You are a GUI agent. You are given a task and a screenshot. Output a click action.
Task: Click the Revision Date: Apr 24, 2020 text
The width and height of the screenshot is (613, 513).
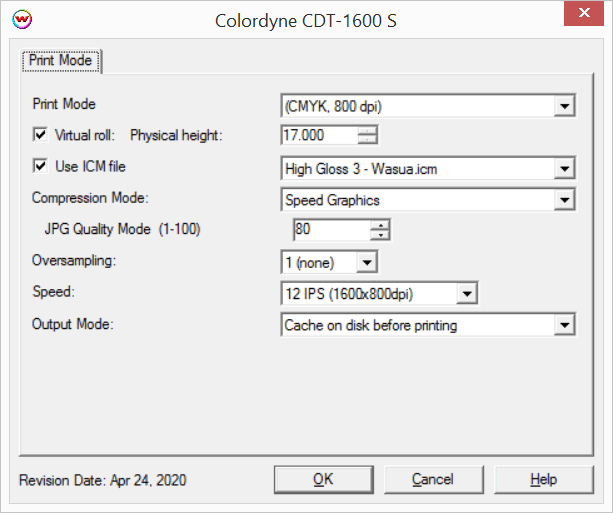[x=103, y=480]
